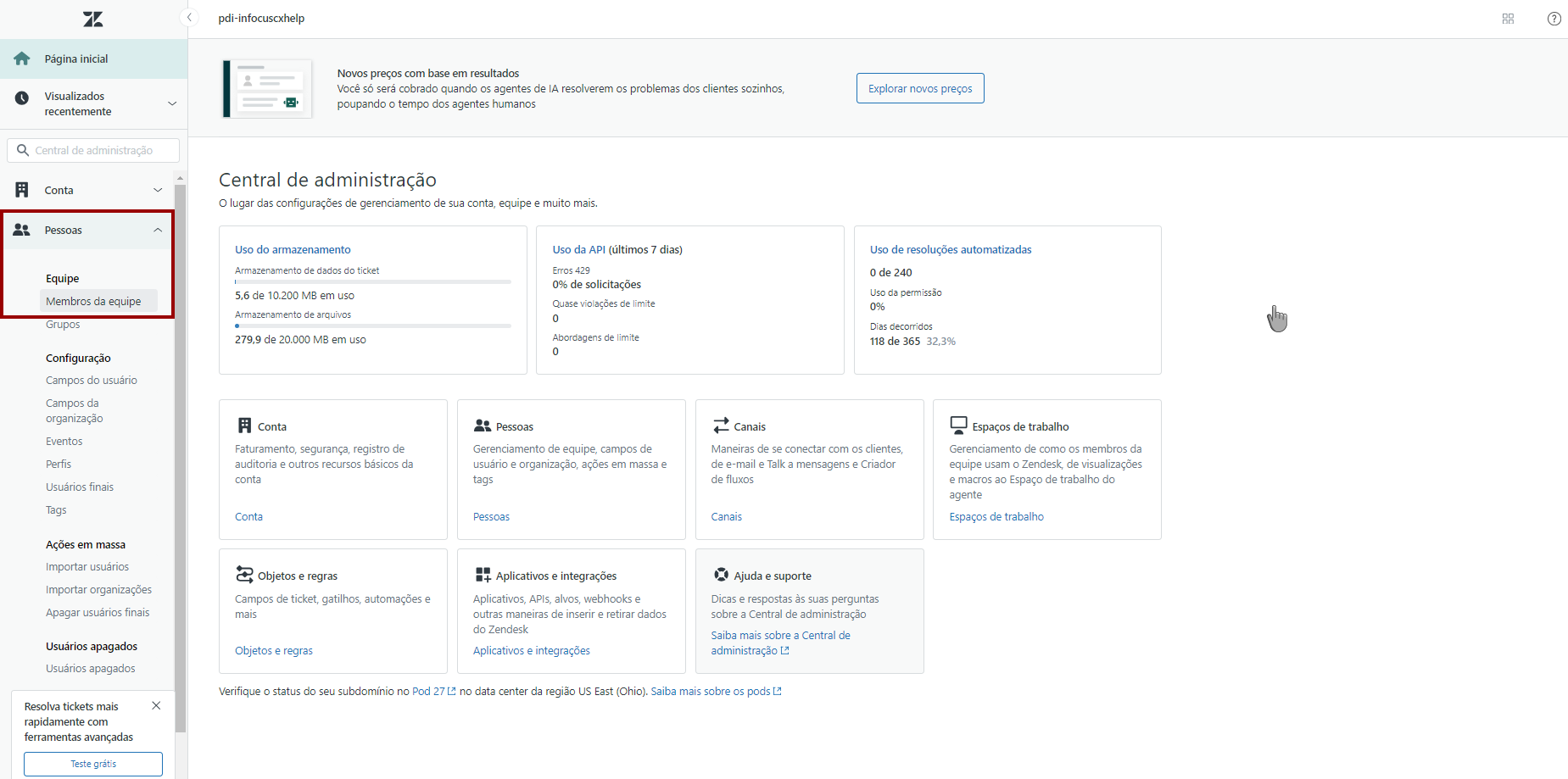Select Grupos in the sidebar

coord(63,325)
